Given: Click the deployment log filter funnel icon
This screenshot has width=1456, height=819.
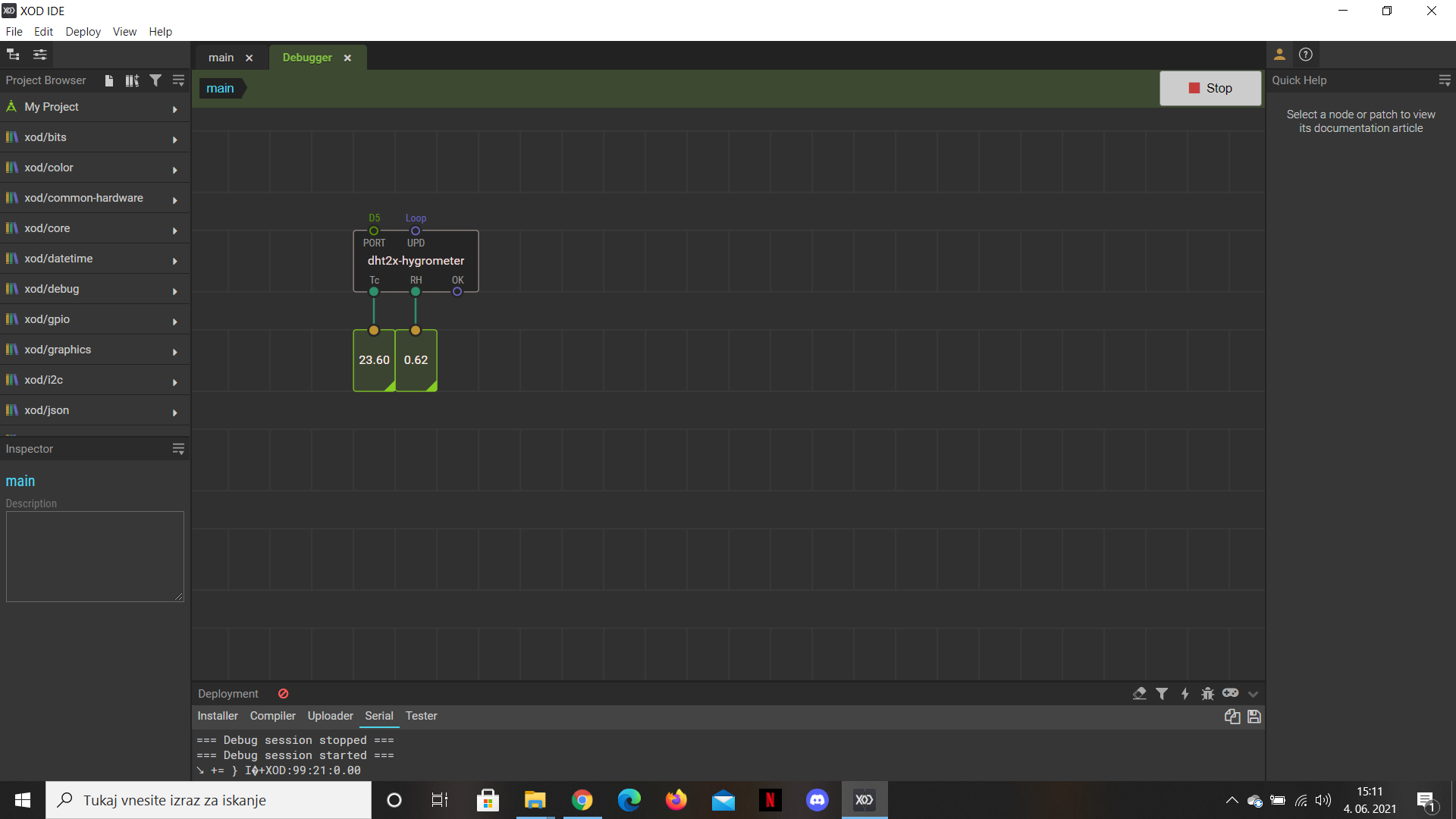Looking at the screenshot, I should pos(1162,694).
